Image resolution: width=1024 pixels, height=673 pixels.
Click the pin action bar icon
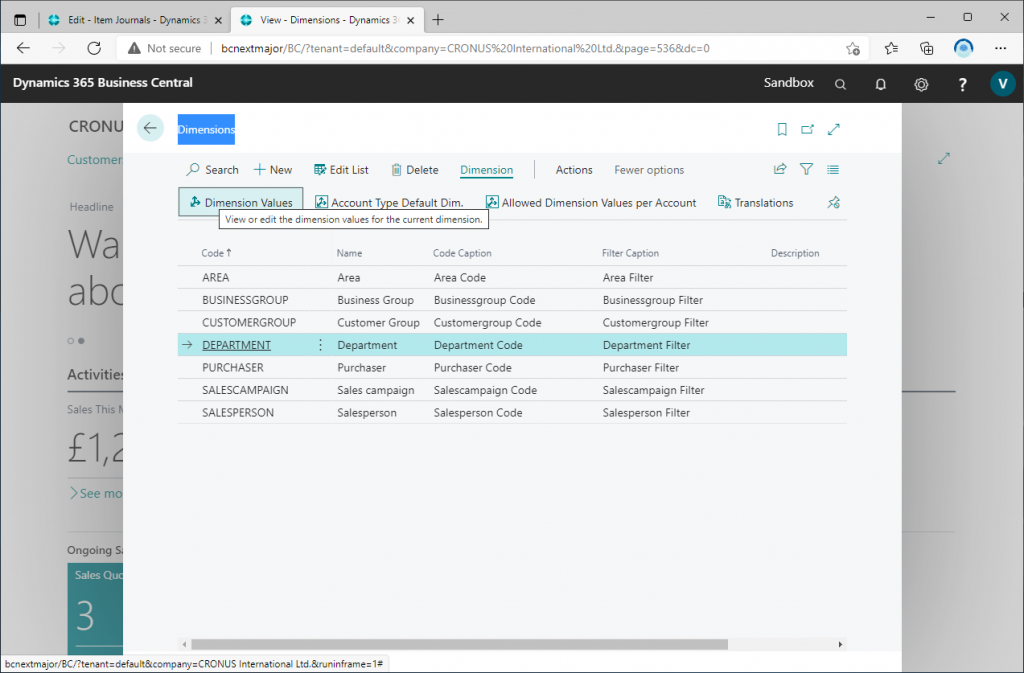[x=834, y=203]
